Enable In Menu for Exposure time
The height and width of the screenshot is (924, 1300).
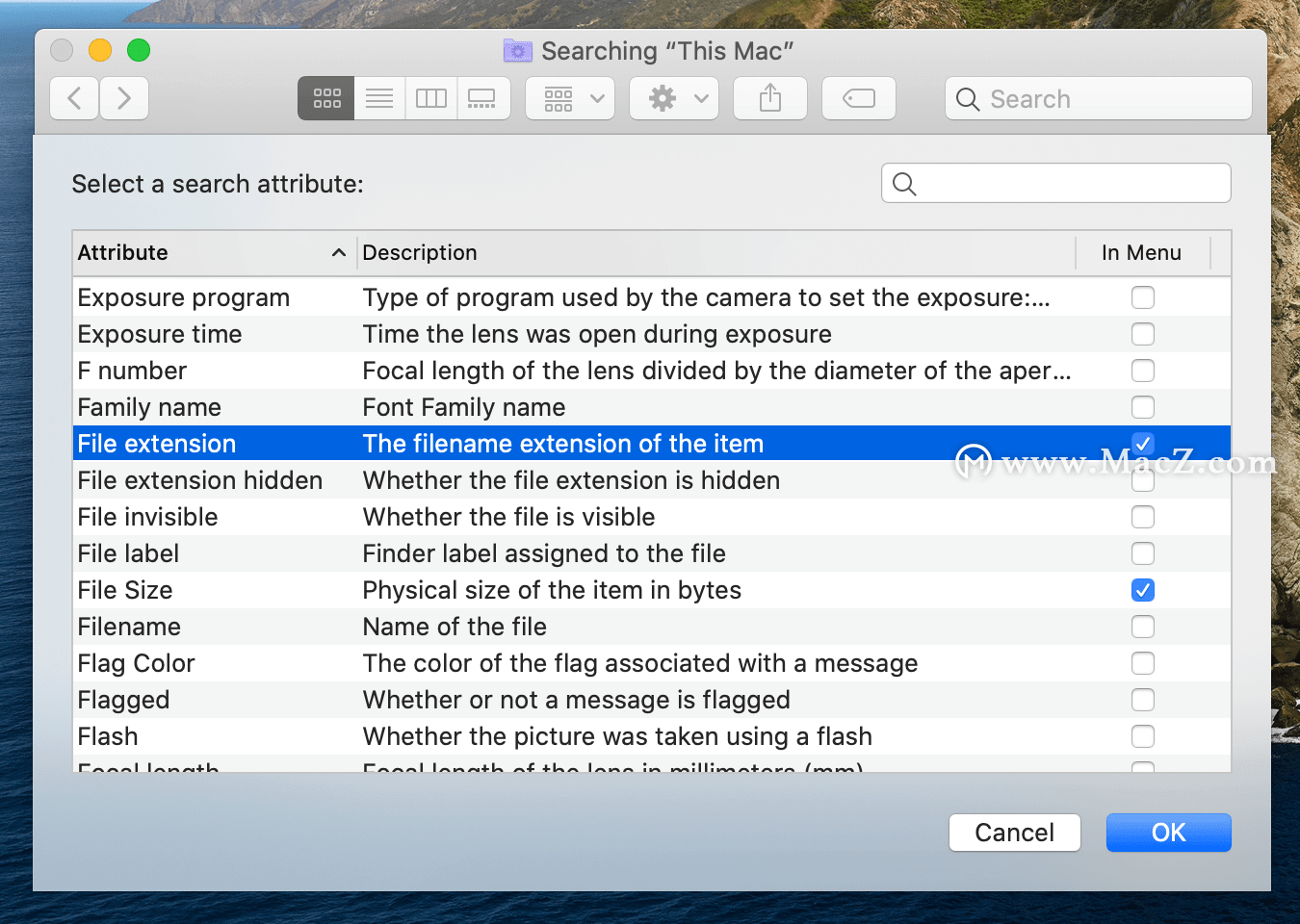tap(1143, 334)
